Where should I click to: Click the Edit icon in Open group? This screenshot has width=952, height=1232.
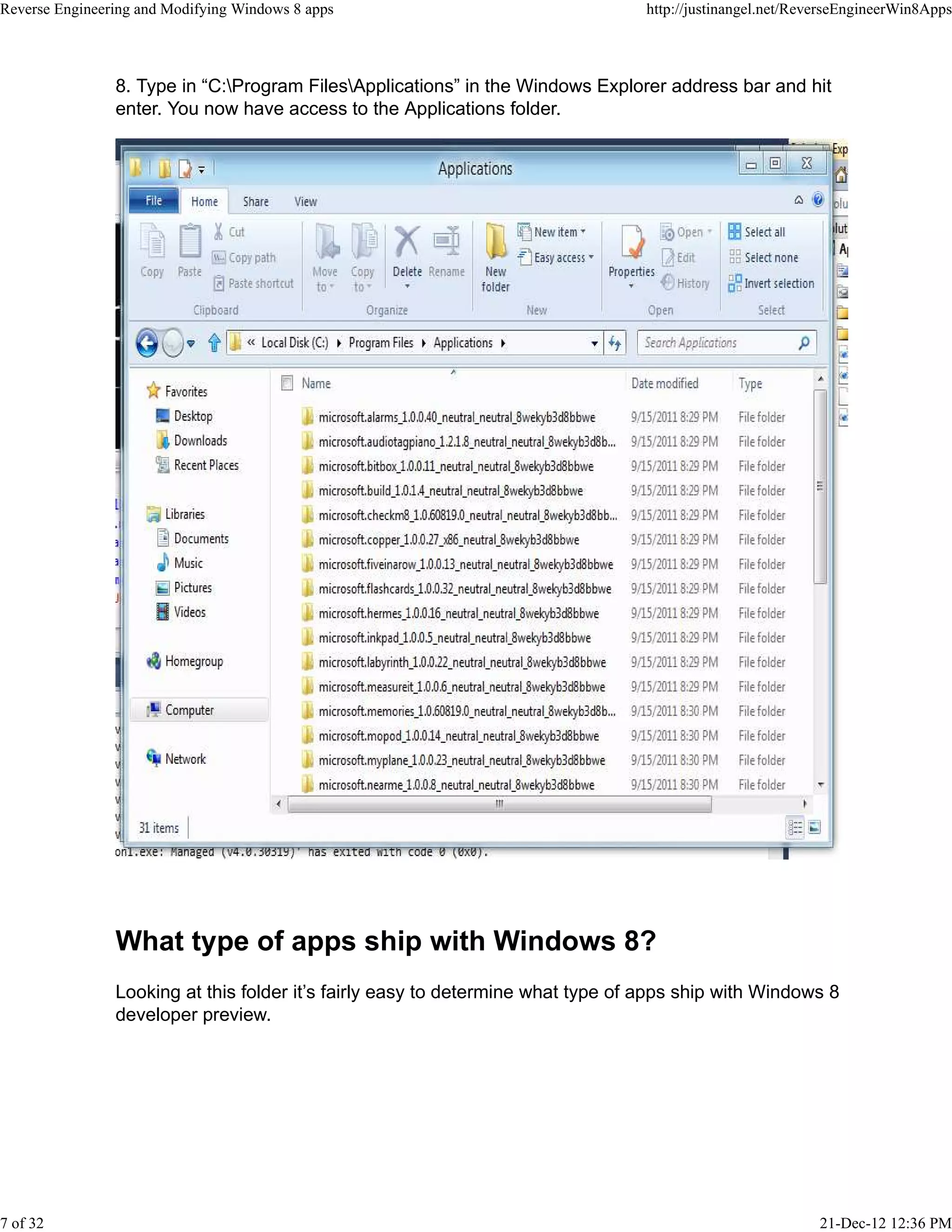tap(668, 257)
